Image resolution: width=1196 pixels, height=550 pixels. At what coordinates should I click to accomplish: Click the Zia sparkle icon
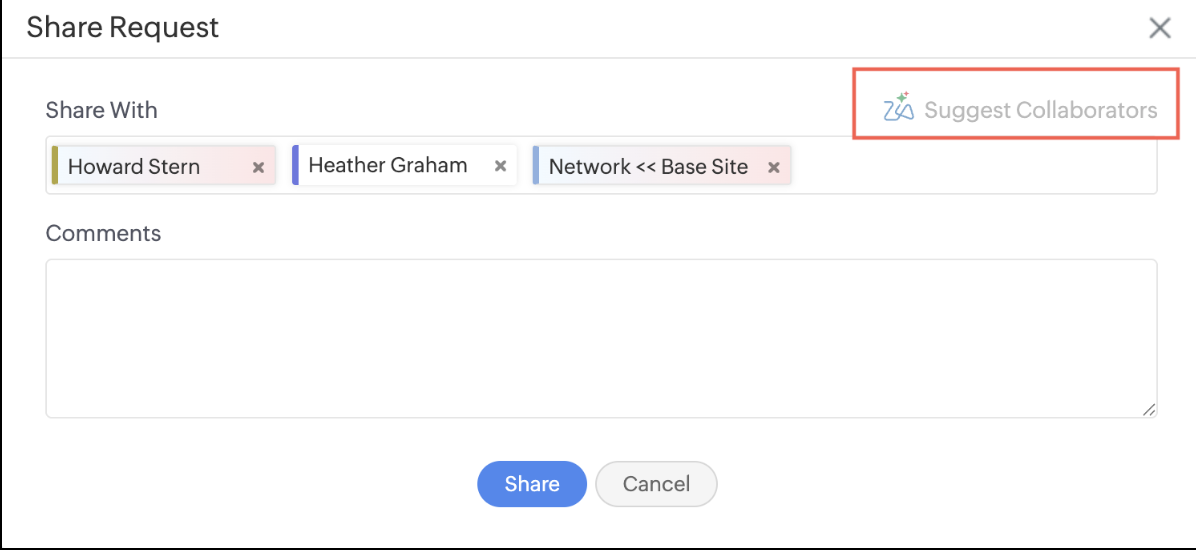click(898, 107)
